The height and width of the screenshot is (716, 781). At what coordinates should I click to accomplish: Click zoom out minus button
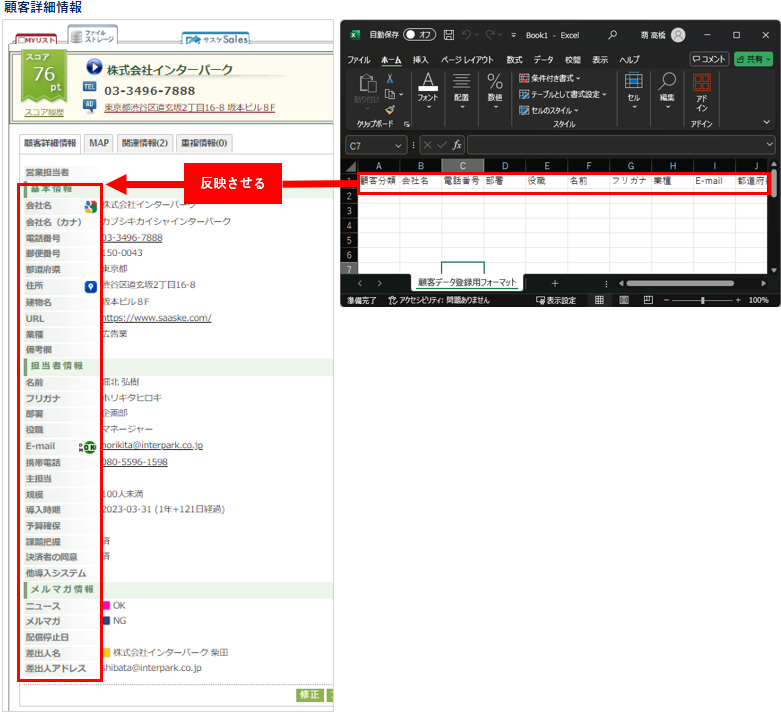pos(666,300)
